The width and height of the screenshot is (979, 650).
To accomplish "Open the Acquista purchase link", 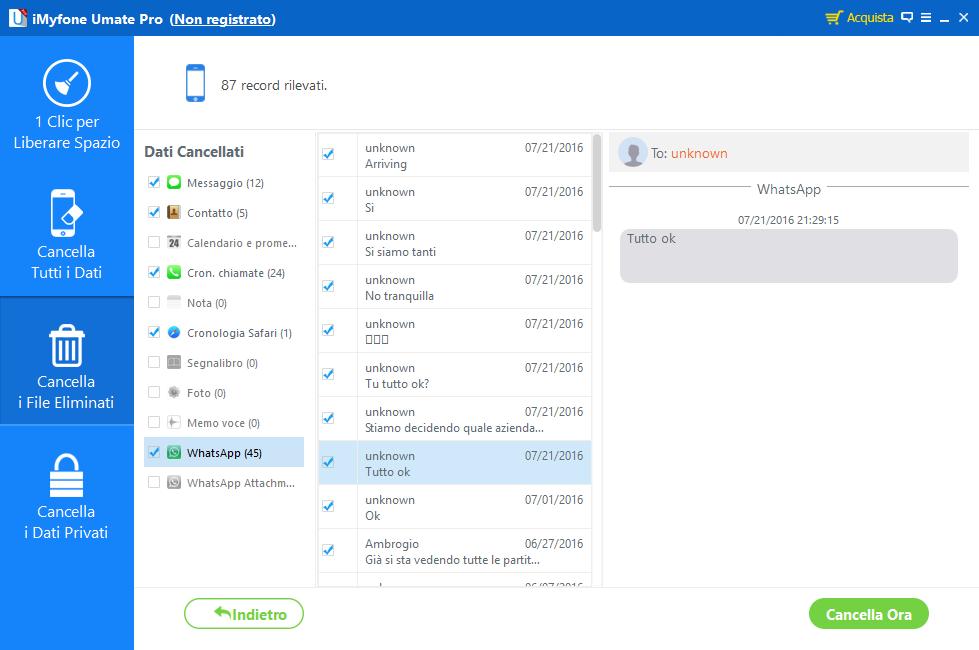I will [869, 17].
